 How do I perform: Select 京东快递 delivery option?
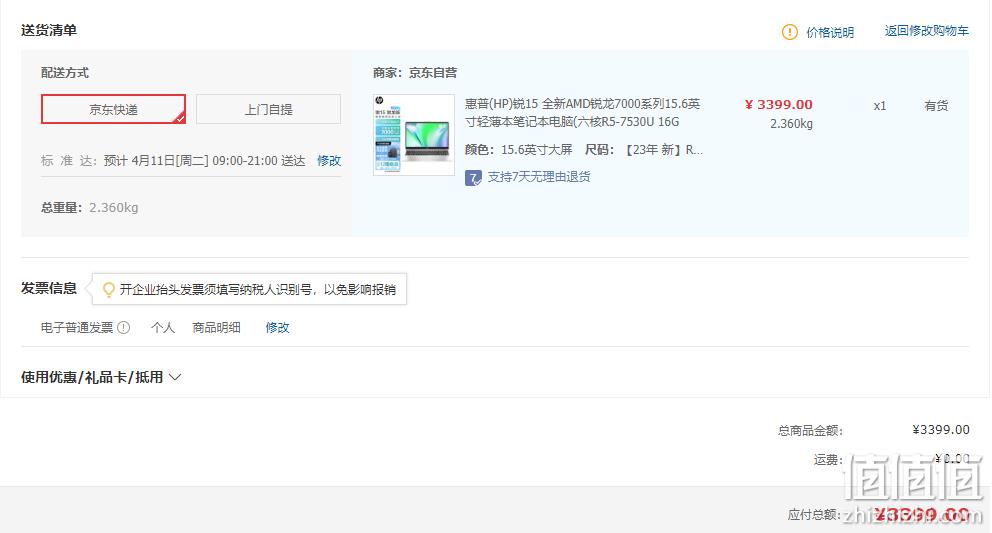tap(113, 109)
